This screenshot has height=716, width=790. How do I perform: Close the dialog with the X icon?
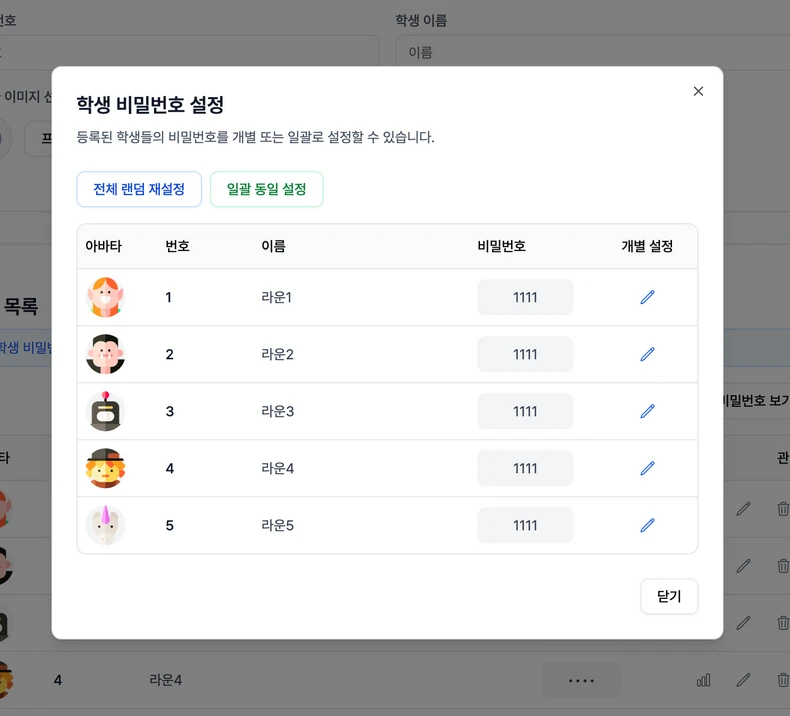click(x=698, y=91)
